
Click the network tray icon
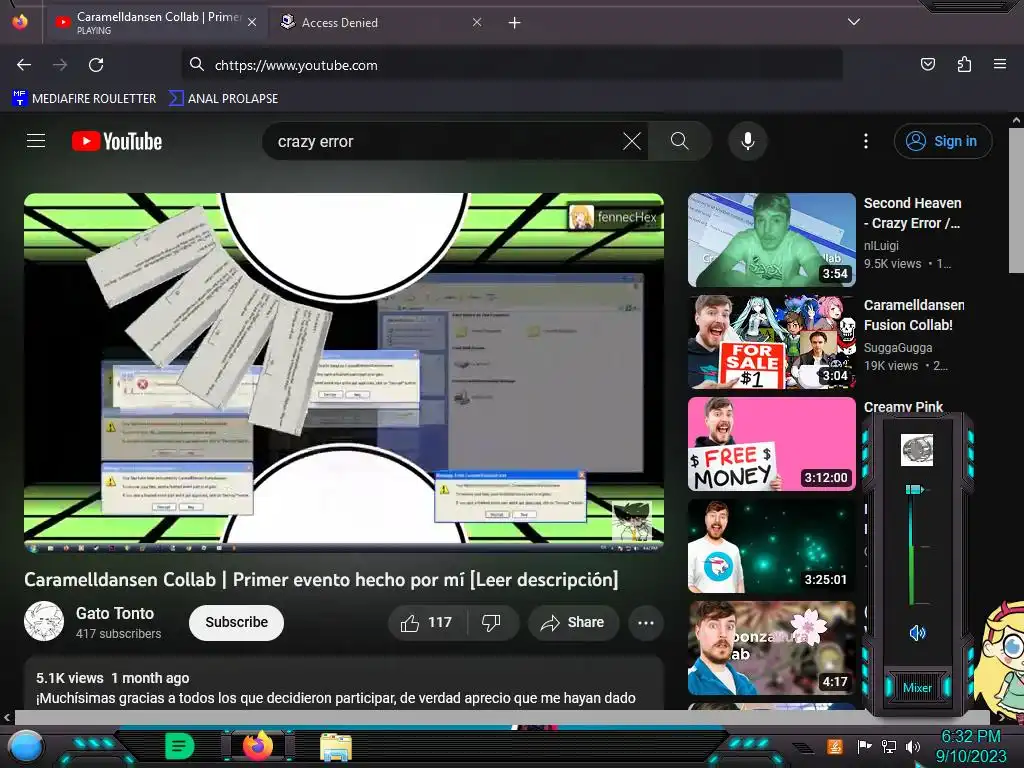coord(889,746)
